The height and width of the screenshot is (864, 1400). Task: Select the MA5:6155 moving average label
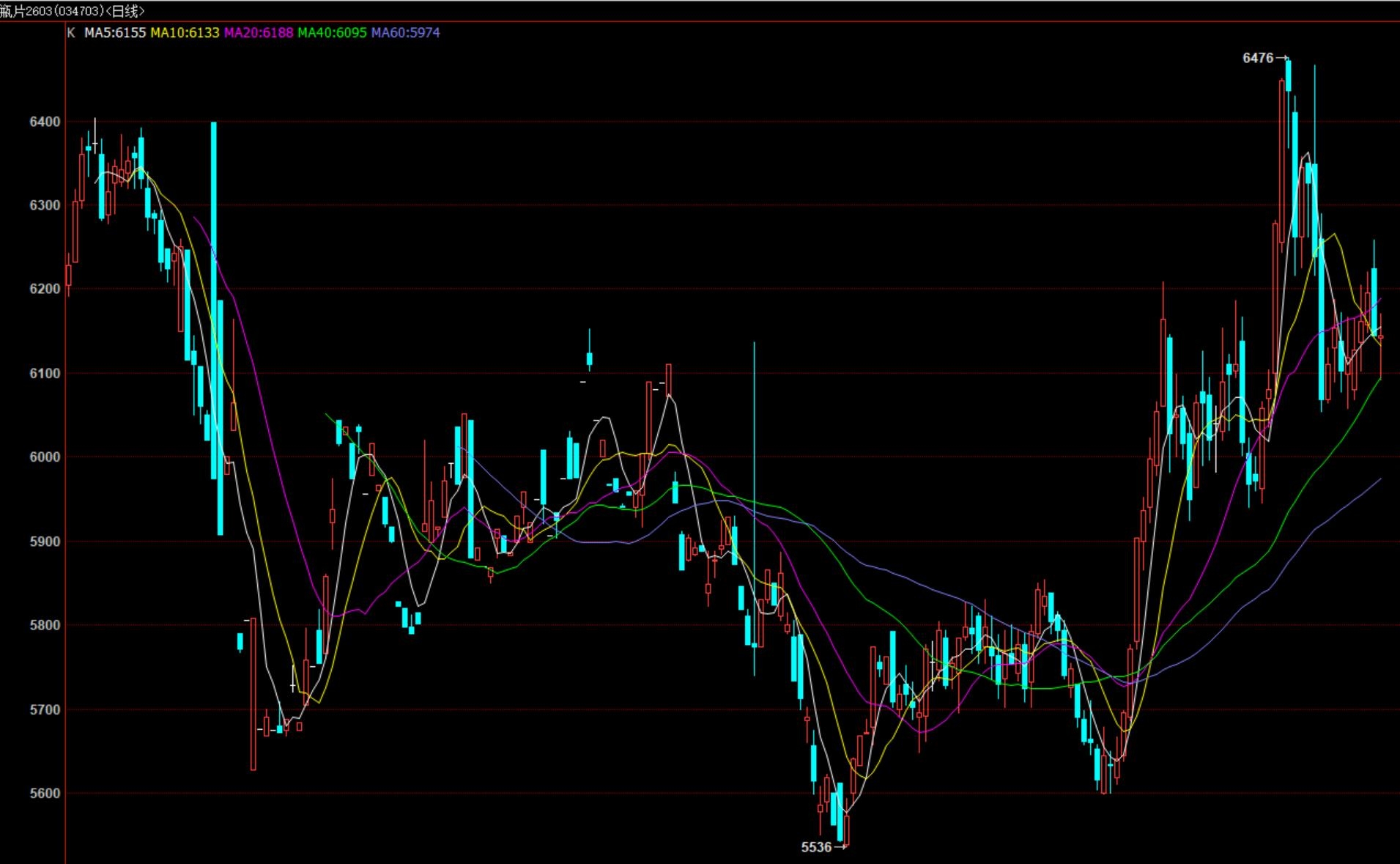[115, 33]
